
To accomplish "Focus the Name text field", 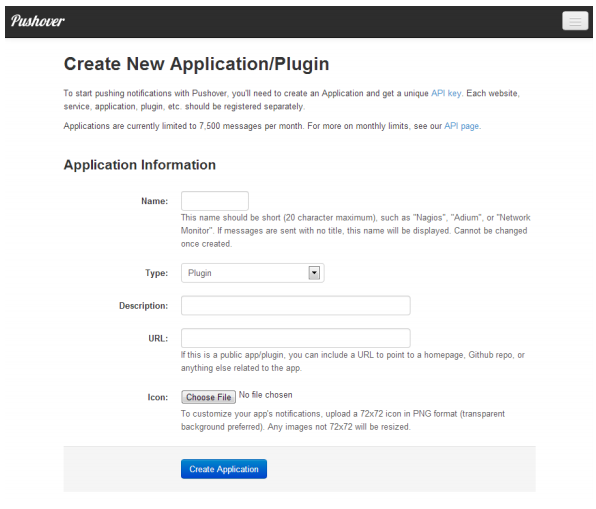I will click(215, 201).
